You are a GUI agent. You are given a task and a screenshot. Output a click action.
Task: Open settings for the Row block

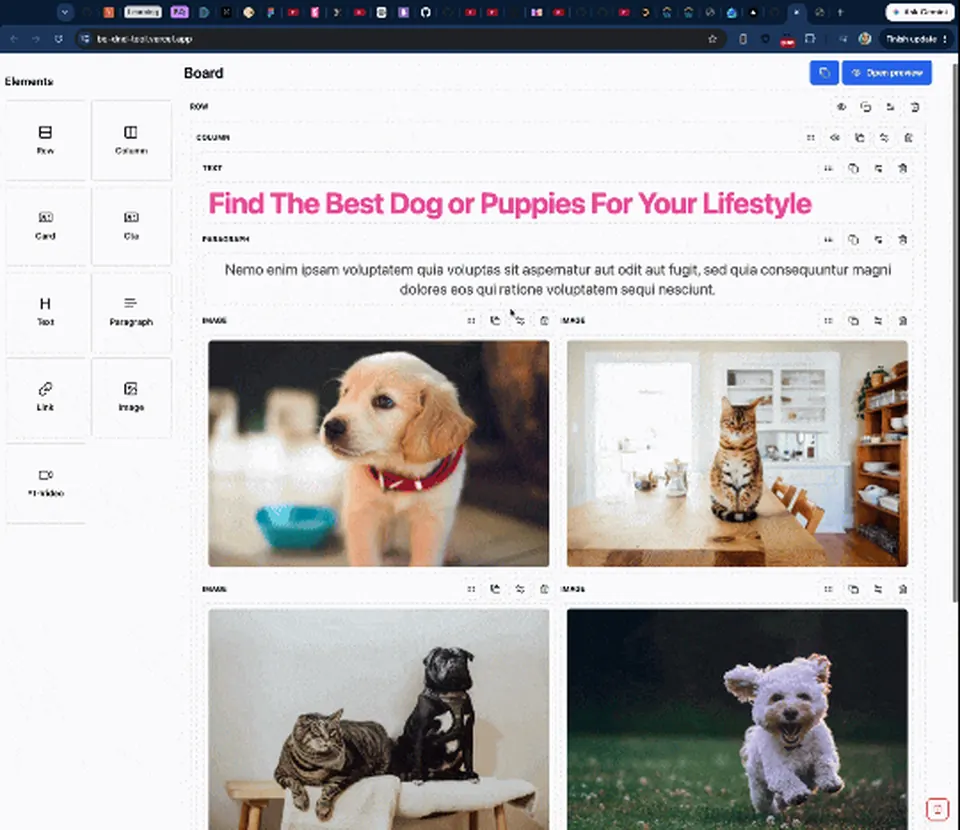890,107
